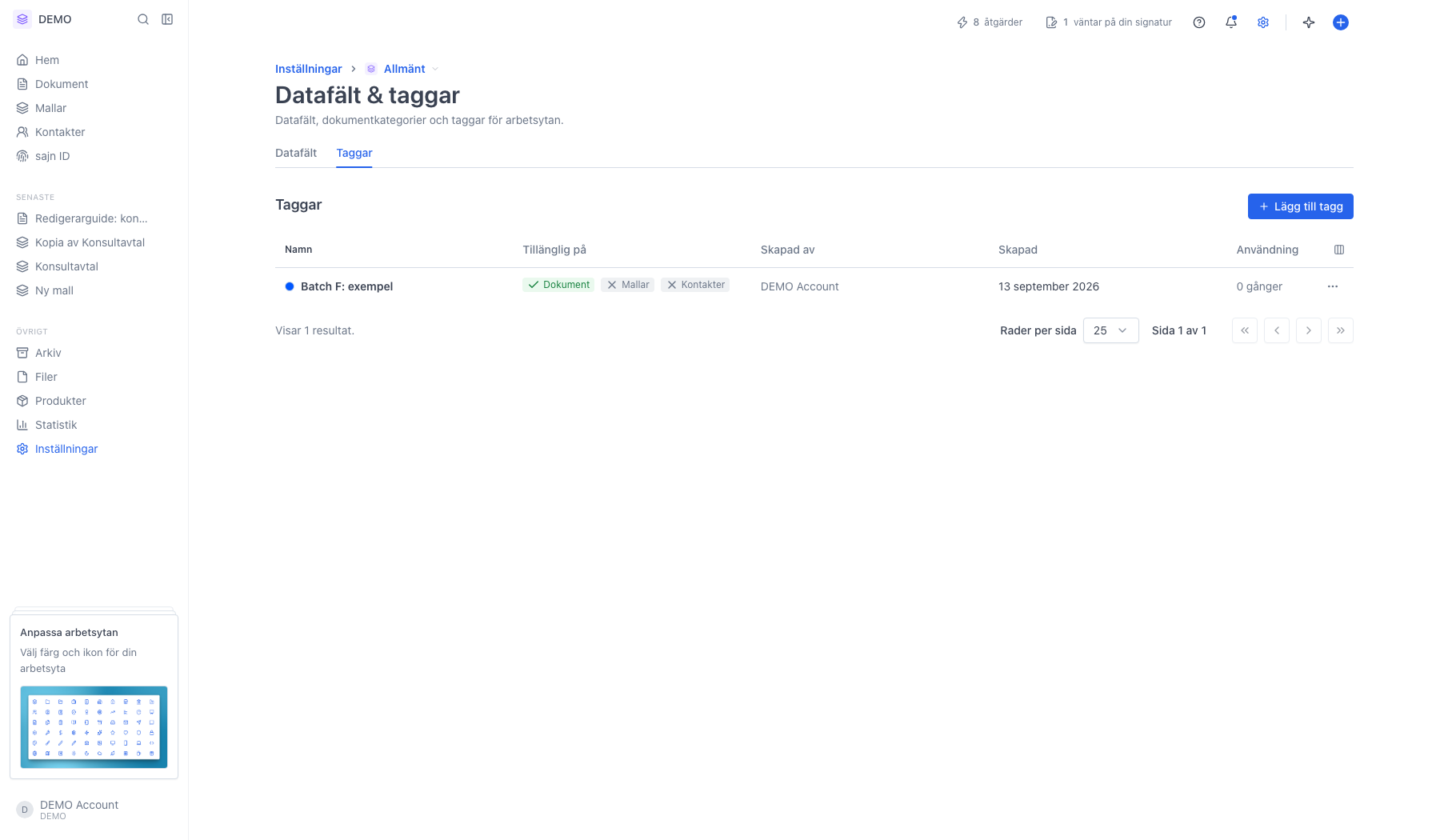Open the AI sparkle icon

point(1309,22)
